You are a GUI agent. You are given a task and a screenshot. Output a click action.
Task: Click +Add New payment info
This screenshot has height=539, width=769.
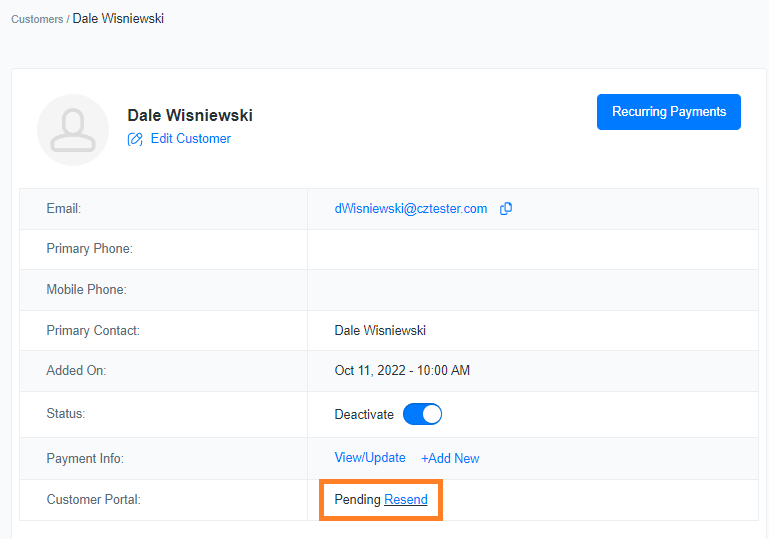coord(450,458)
